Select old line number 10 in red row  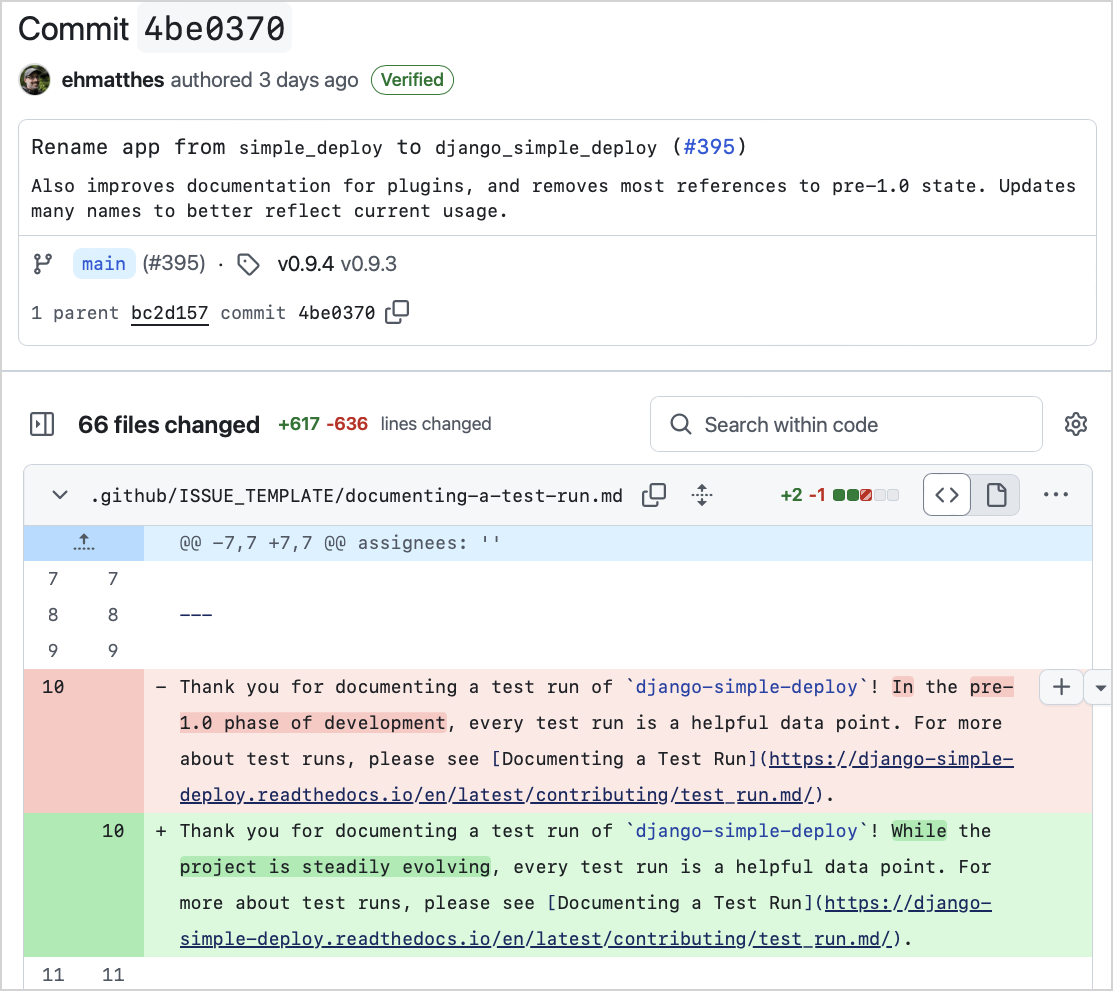coord(53,687)
